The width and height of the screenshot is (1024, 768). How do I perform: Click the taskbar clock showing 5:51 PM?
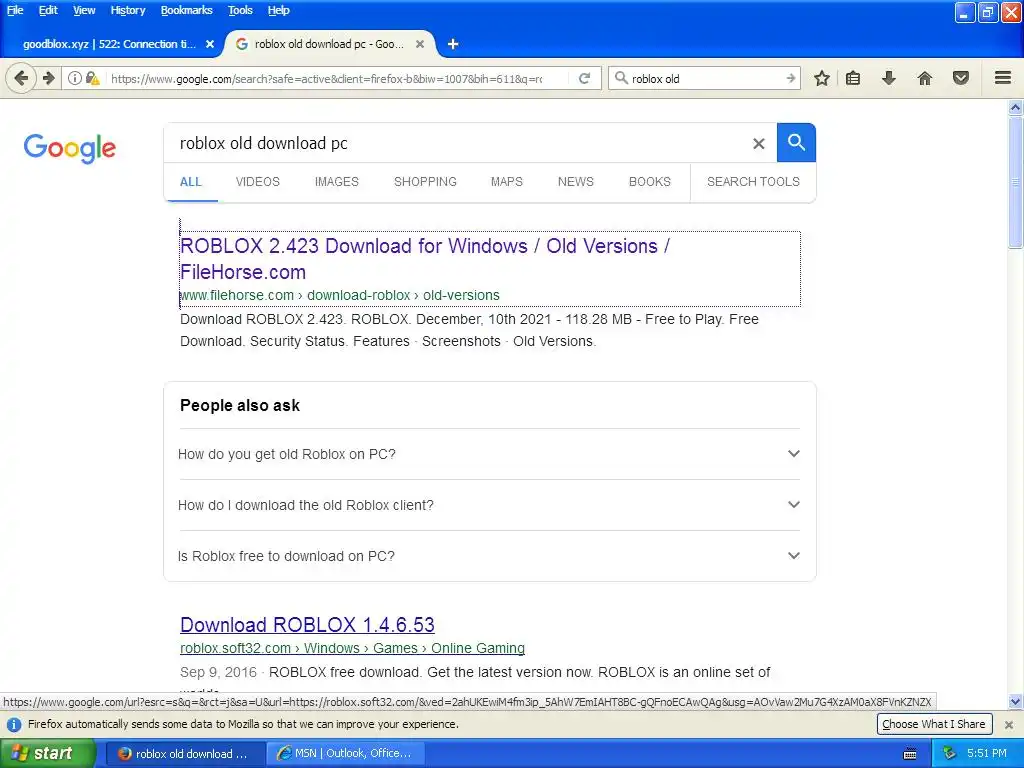point(987,754)
